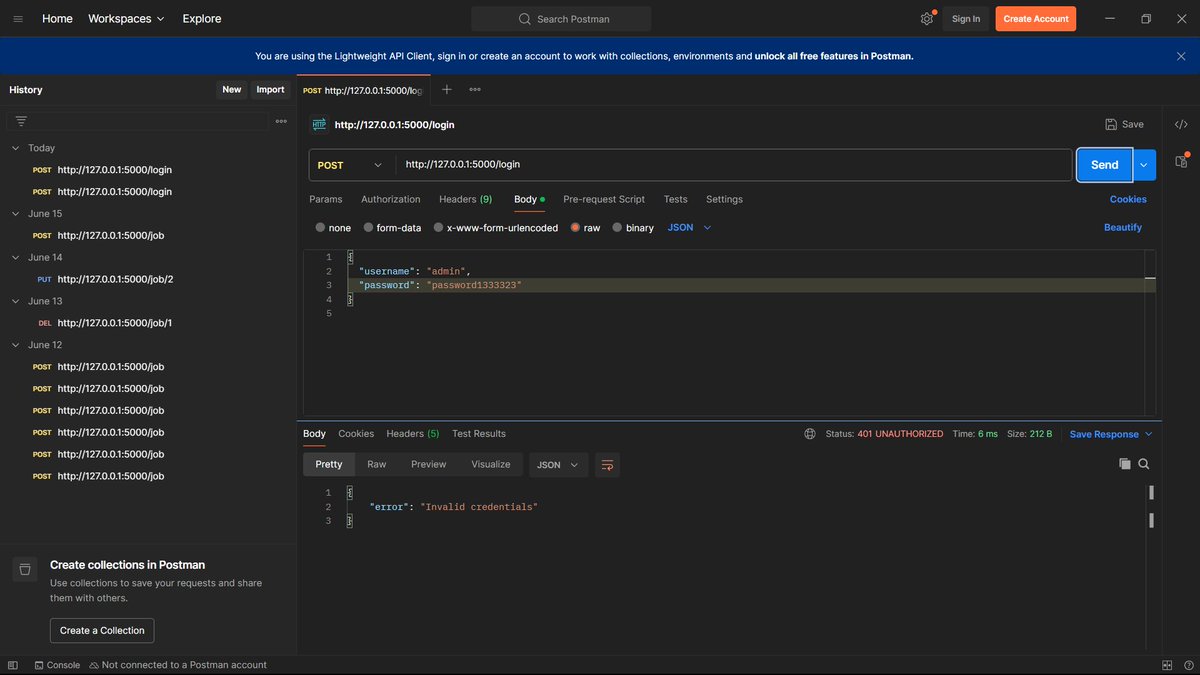1200x675 pixels.
Task: Click the Create Account button
Action: coord(1036,19)
